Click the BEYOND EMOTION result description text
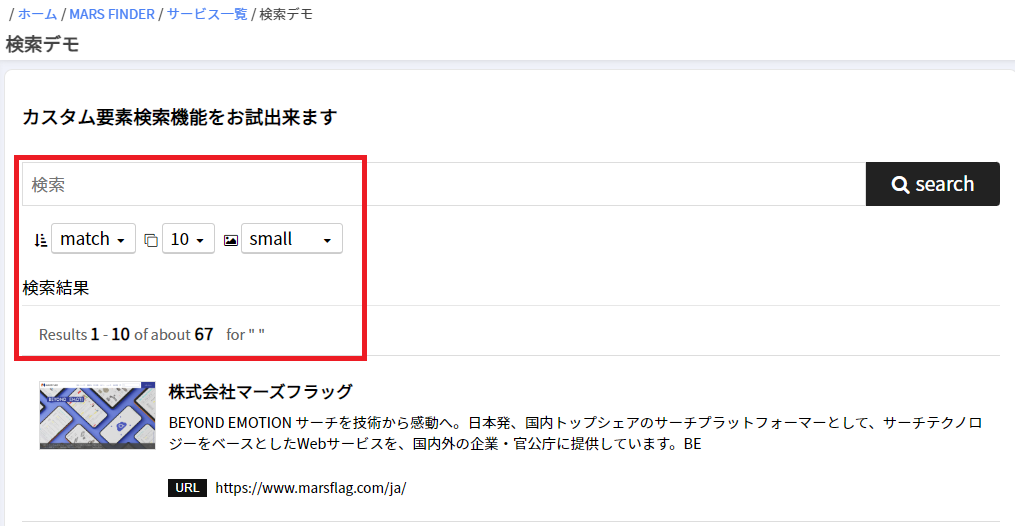 tap(575, 433)
